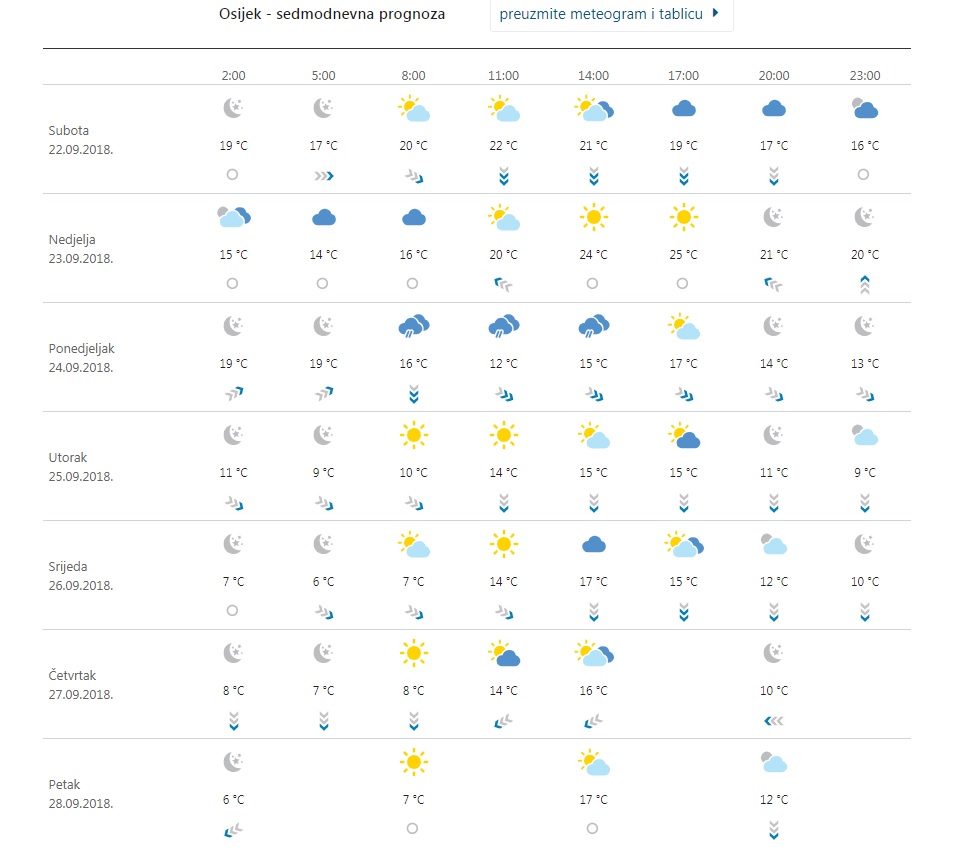Click the Petak 28.09.2018. row label
The image size is (953, 847).
pos(81,794)
